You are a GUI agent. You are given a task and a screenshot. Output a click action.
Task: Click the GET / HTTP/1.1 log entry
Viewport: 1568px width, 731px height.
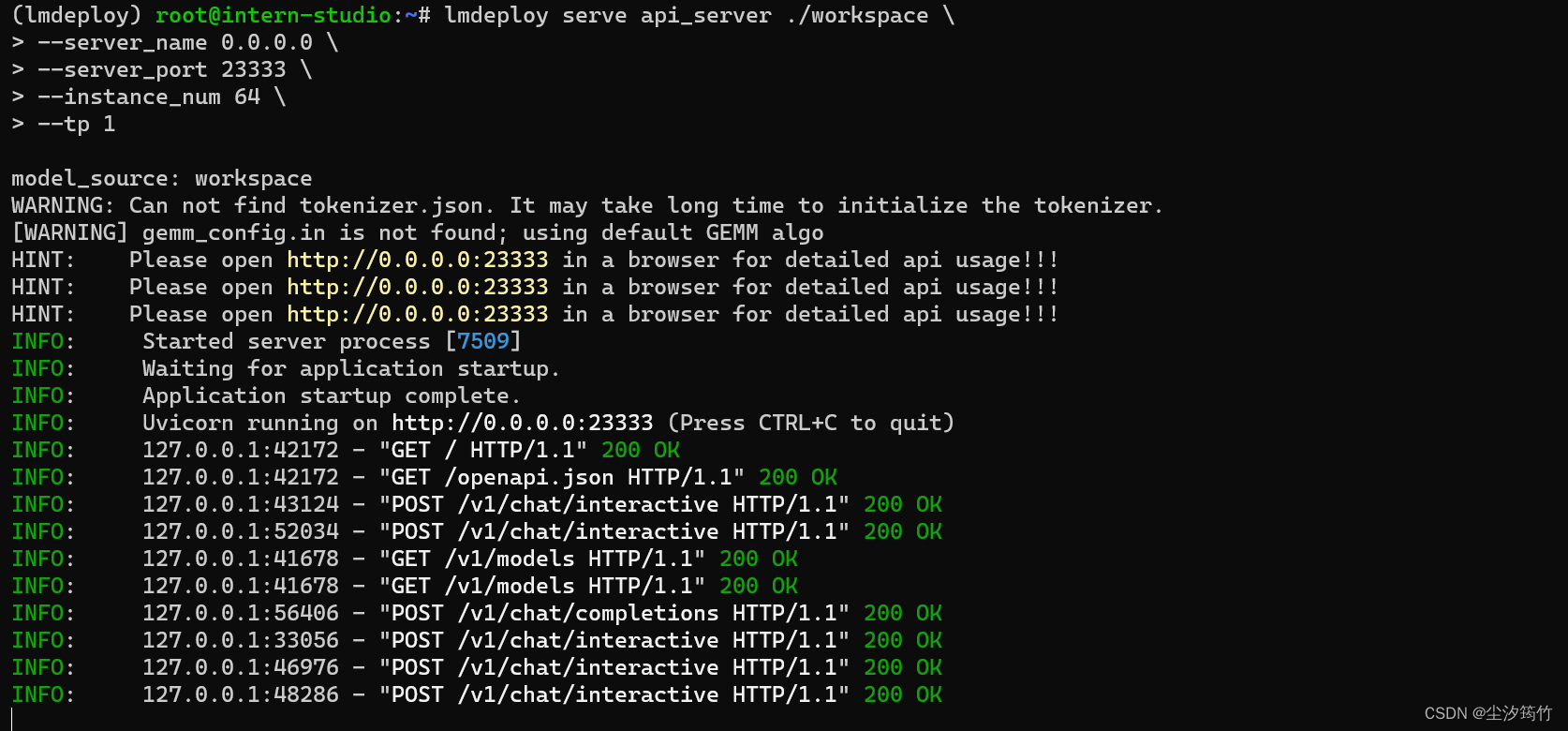(x=346, y=450)
